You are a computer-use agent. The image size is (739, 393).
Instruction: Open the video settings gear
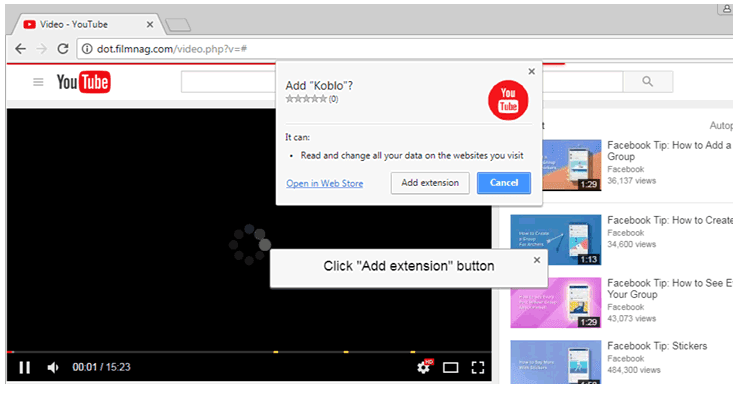point(424,367)
